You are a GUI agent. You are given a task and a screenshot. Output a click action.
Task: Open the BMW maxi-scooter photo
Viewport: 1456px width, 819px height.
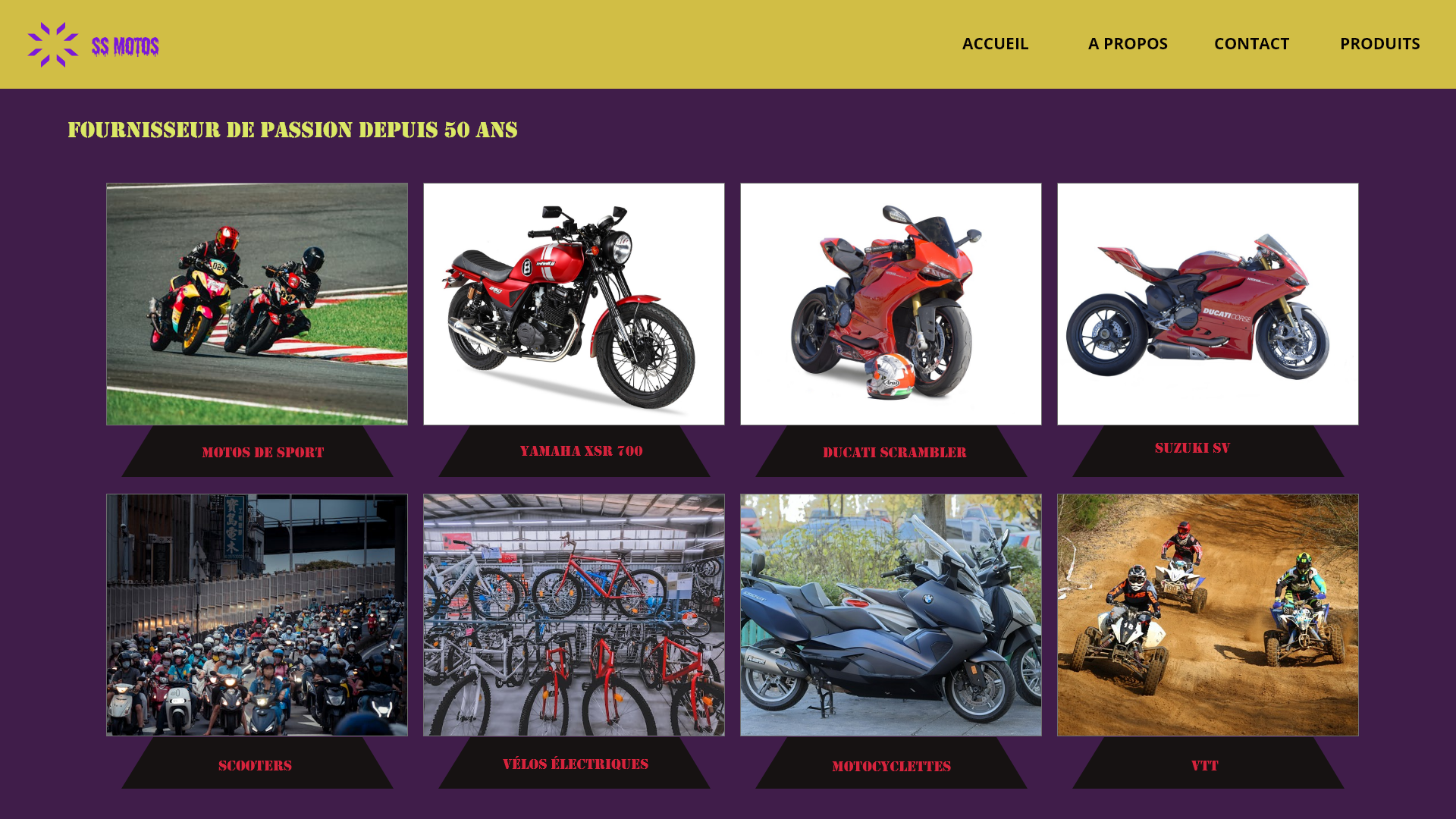click(891, 615)
